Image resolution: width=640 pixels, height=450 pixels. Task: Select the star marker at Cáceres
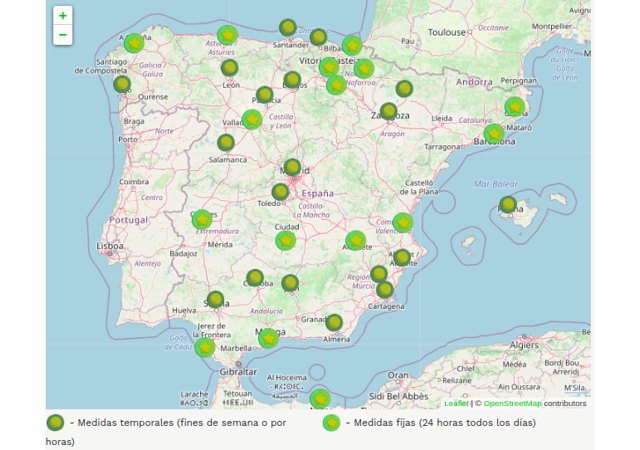(202, 220)
